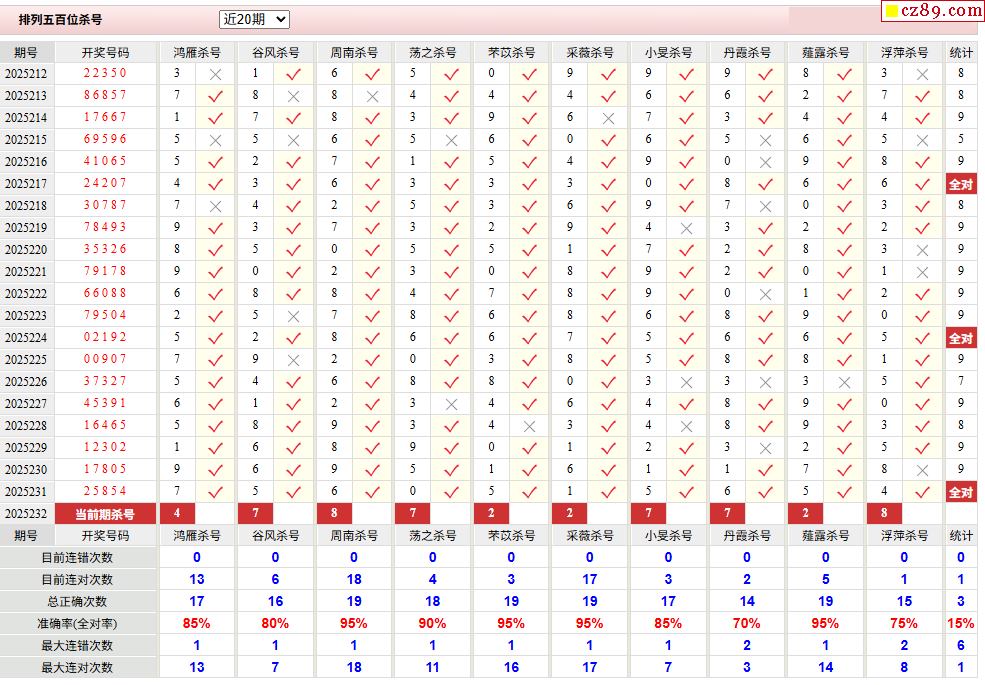Click the top 芣苡杀号 column header
This screenshot has height=685, width=985.
pyautogui.click(x=511, y=53)
